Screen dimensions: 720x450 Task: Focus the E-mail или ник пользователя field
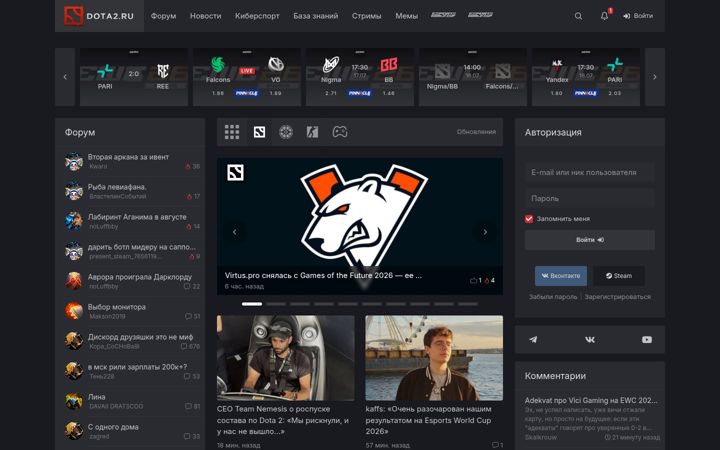pos(590,173)
